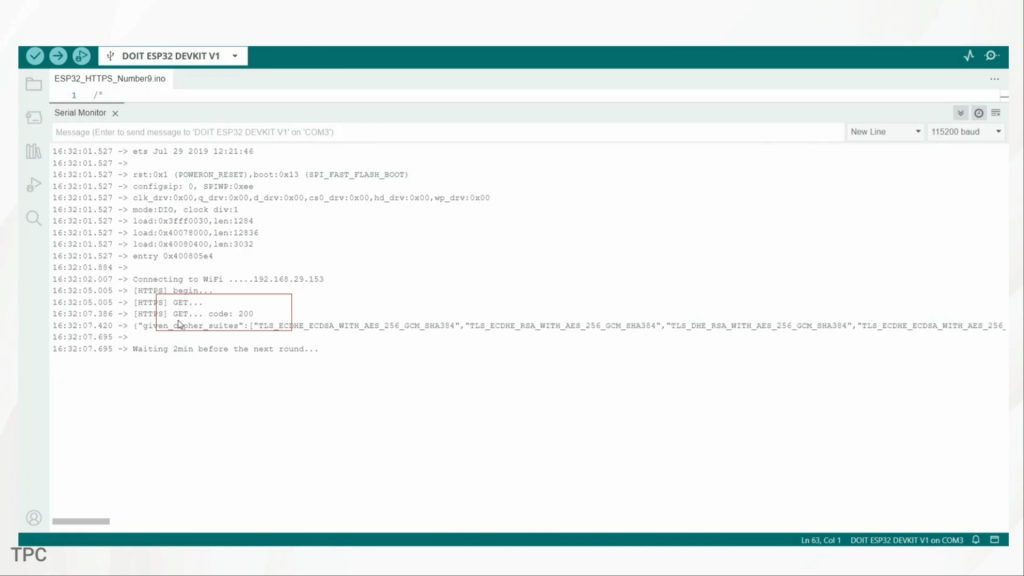
Task: Expand the New Line ending dropdown
Action: click(x=884, y=132)
